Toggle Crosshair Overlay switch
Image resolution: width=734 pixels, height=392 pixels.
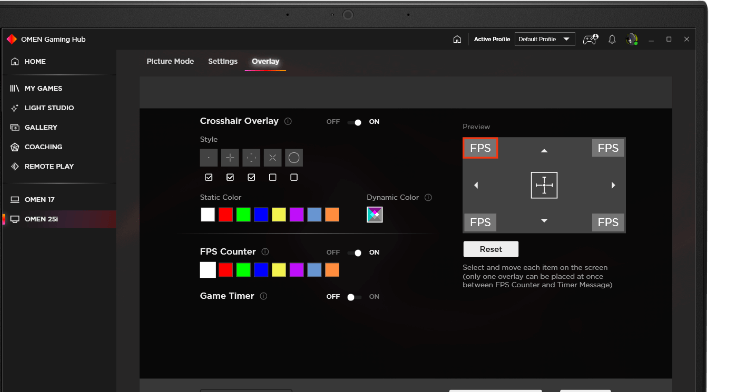pyautogui.click(x=354, y=122)
